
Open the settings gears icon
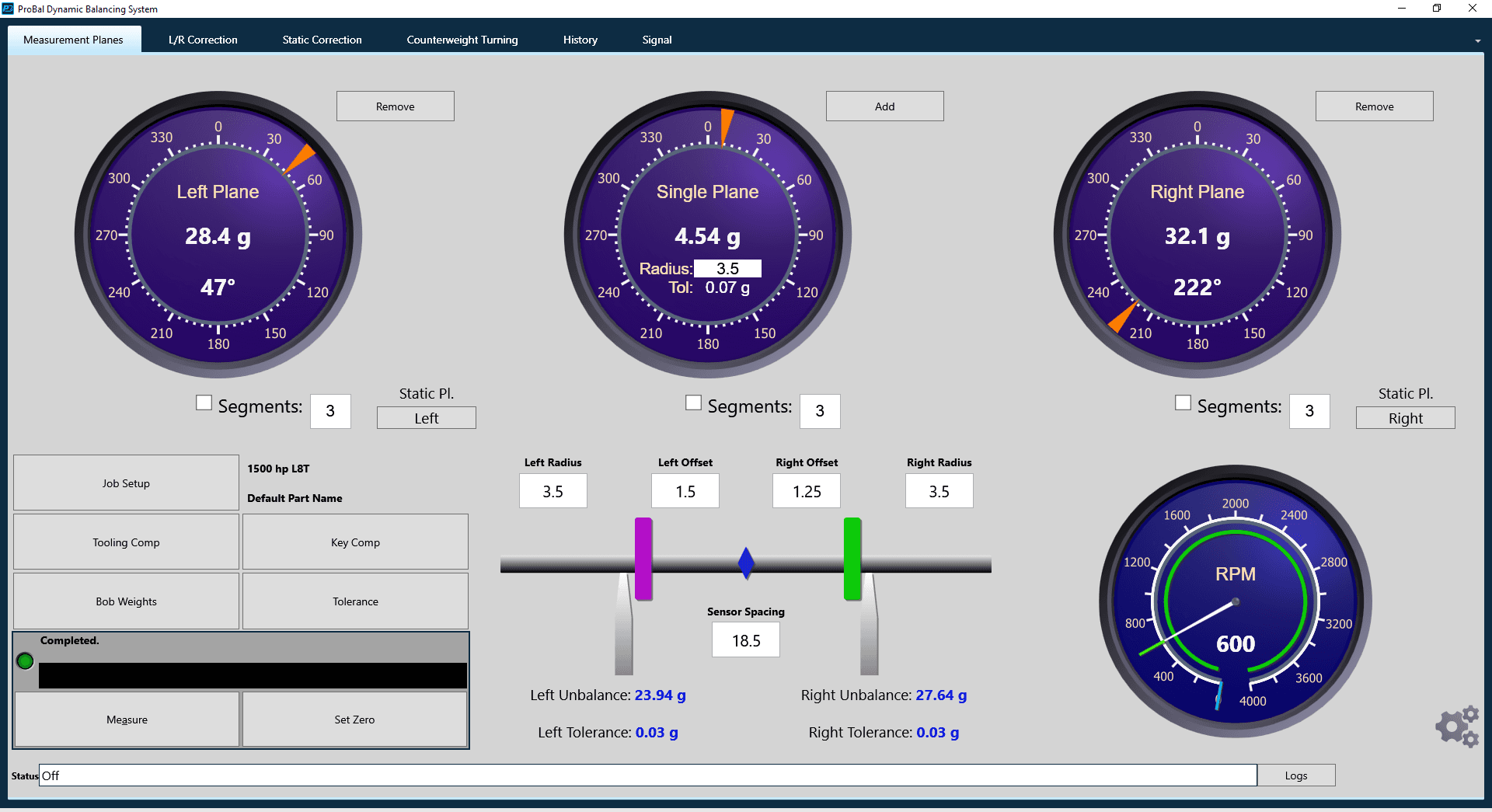(x=1457, y=726)
